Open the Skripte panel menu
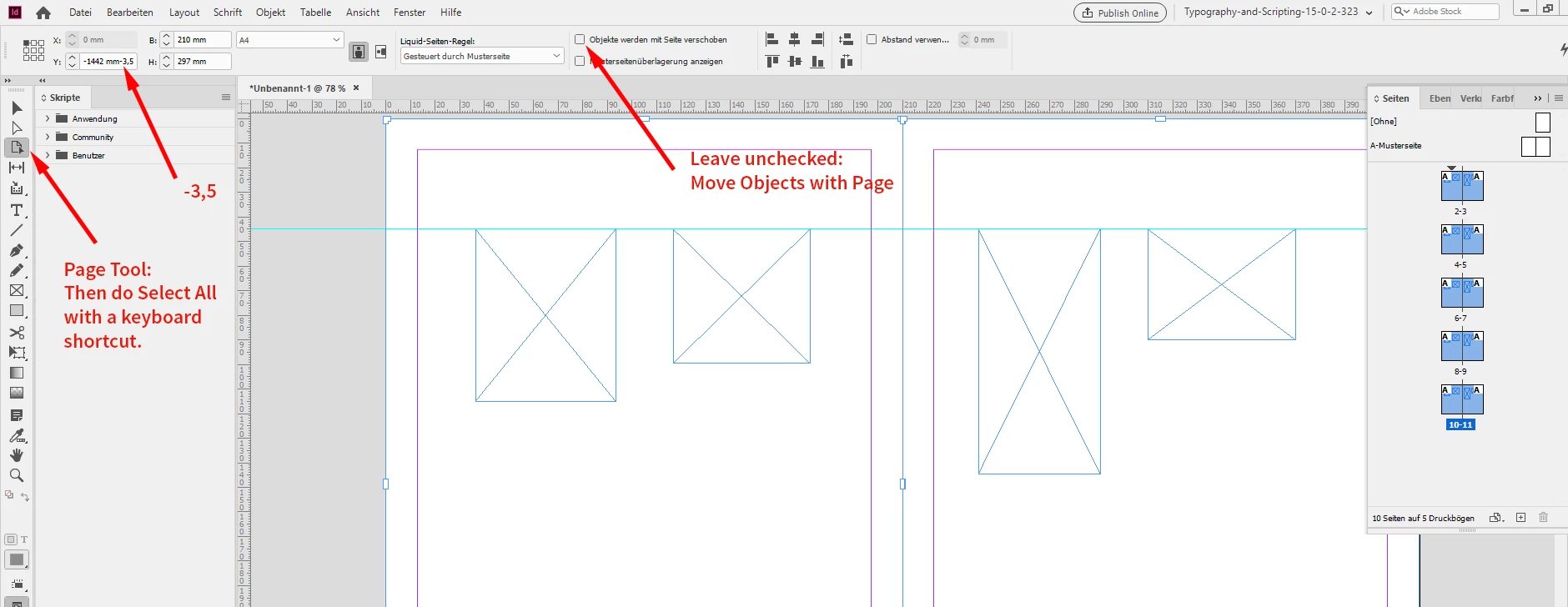This screenshot has width=1568, height=607. pos(226,98)
